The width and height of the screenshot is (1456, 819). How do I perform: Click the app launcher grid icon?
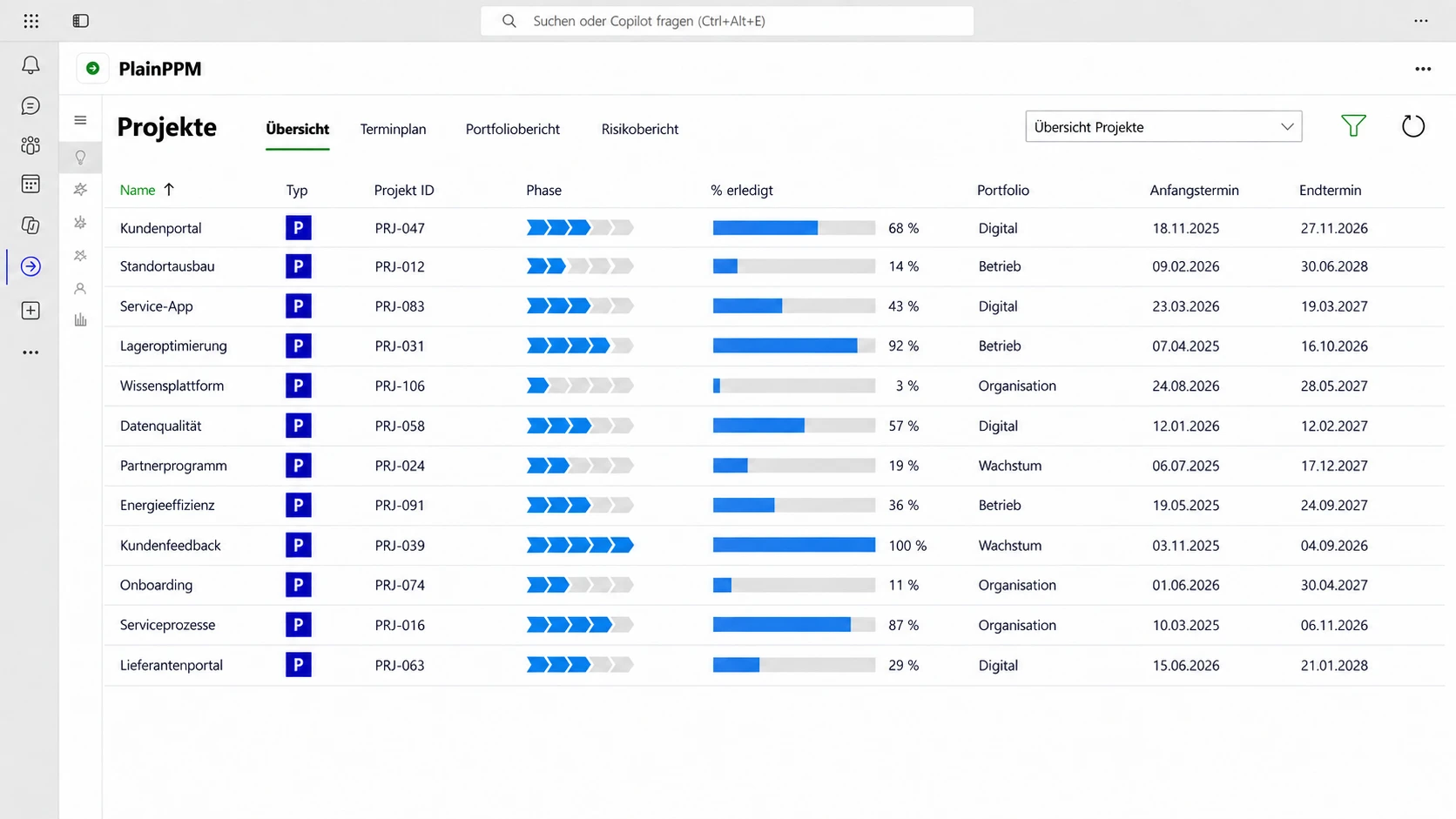coord(31,21)
